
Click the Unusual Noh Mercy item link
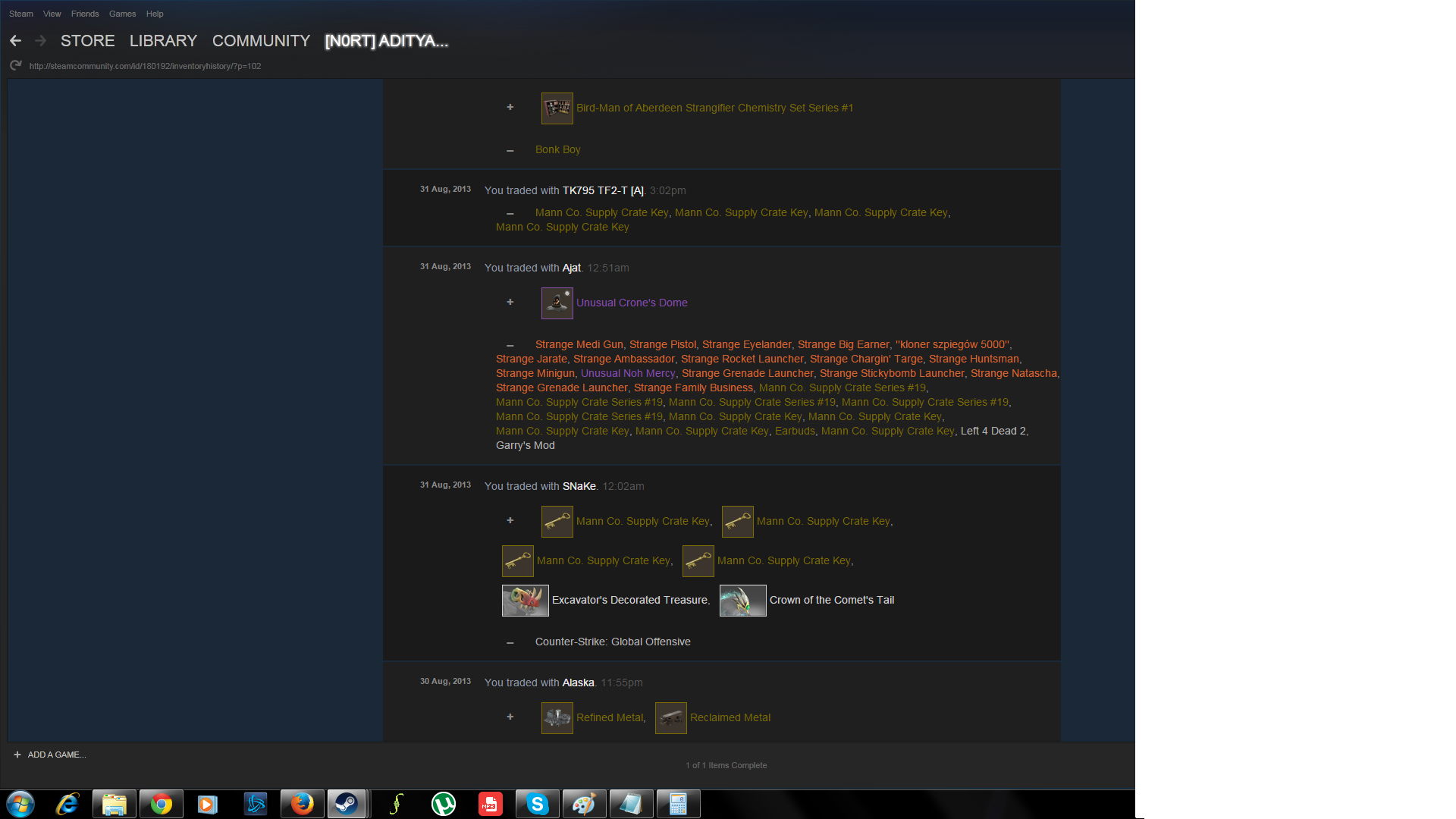point(628,374)
